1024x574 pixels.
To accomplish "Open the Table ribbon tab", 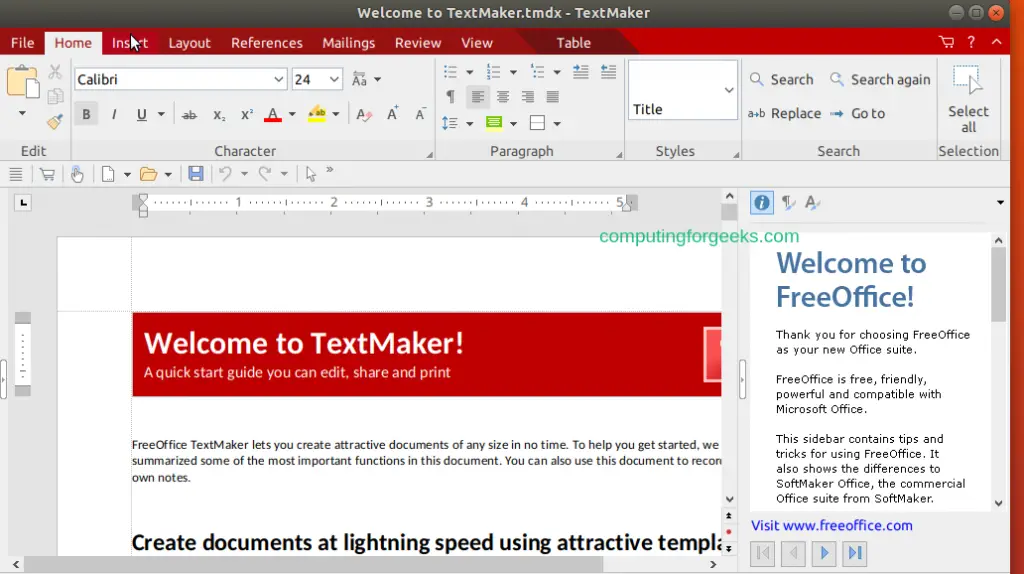I will [x=573, y=43].
